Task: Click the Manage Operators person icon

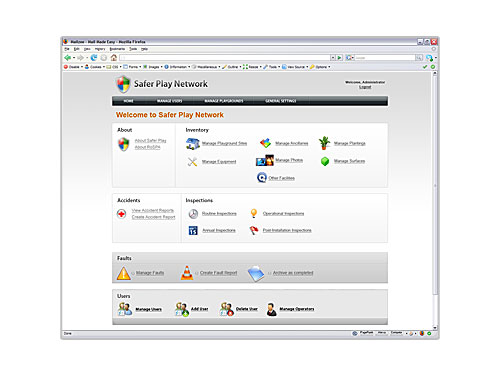Action: pos(271,309)
